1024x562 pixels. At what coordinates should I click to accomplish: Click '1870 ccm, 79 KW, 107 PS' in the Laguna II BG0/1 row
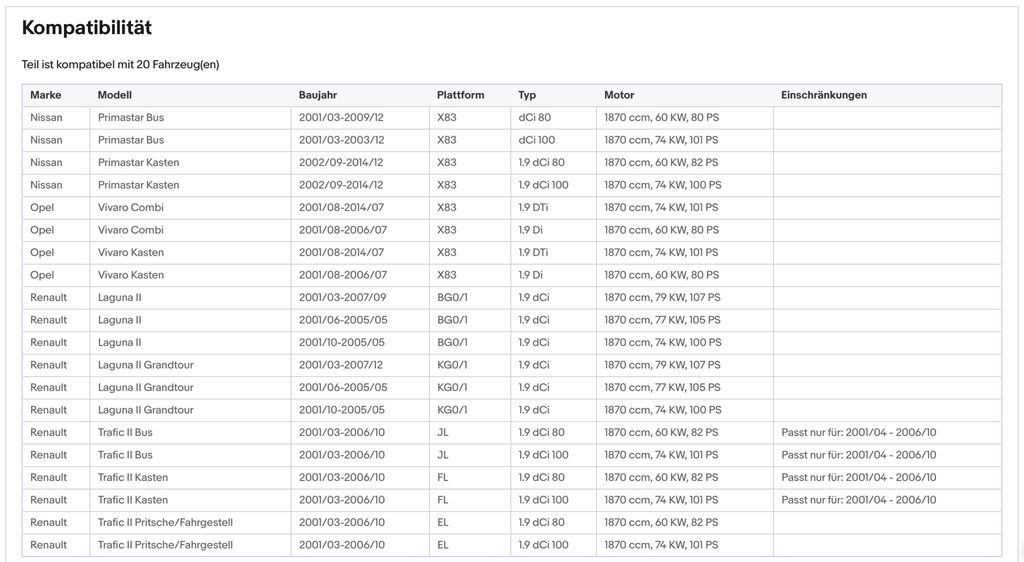point(662,298)
